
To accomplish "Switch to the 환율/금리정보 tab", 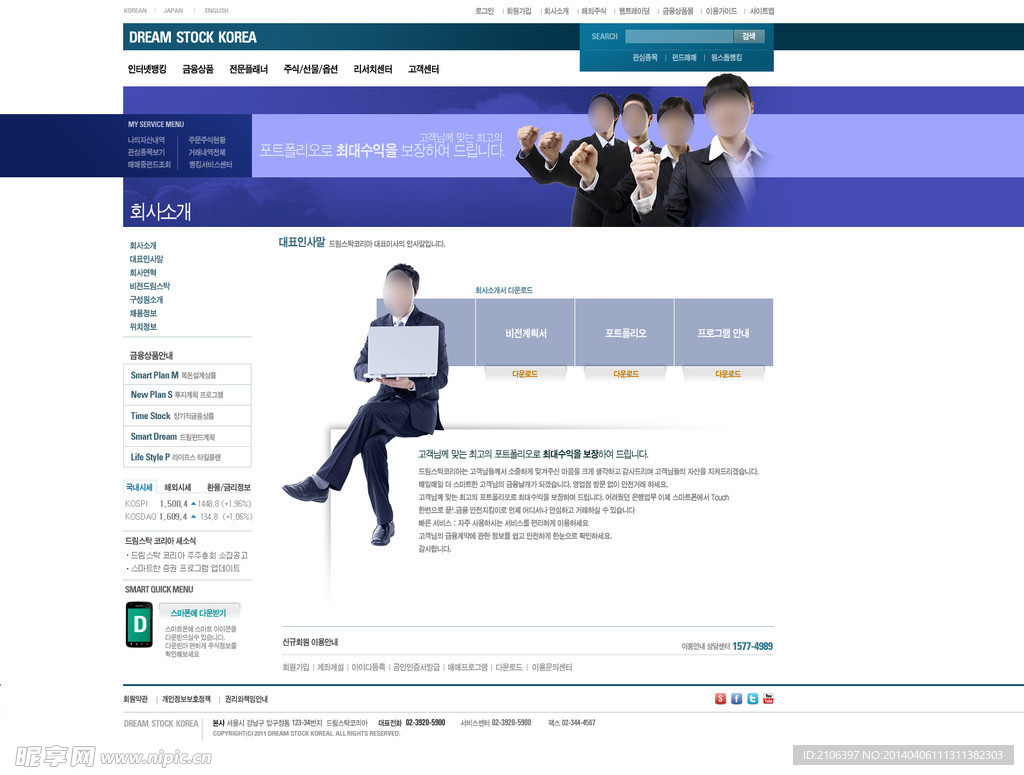I will pyautogui.click(x=229, y=487).
